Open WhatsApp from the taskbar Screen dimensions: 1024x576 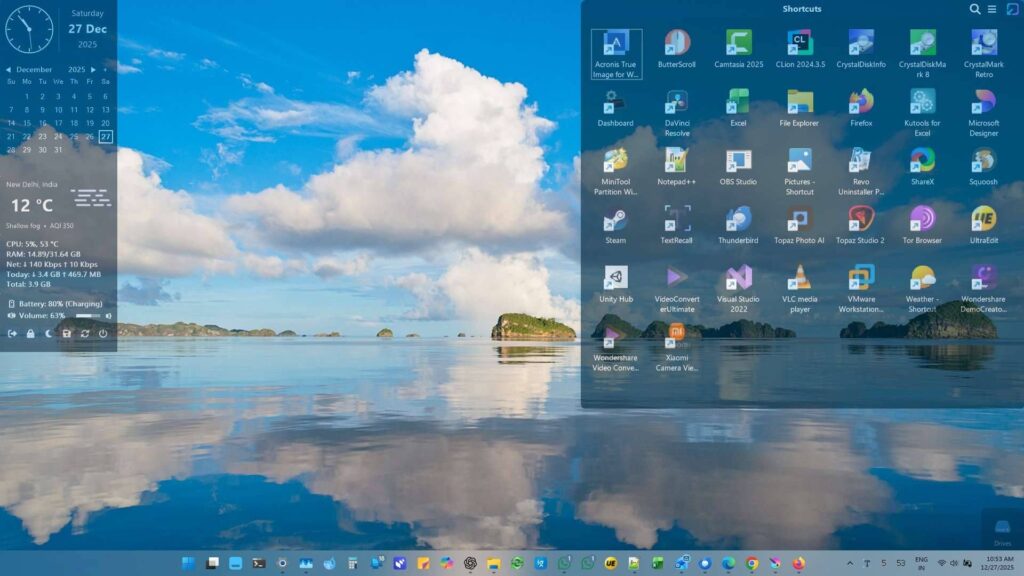click(x=563, y=562)
